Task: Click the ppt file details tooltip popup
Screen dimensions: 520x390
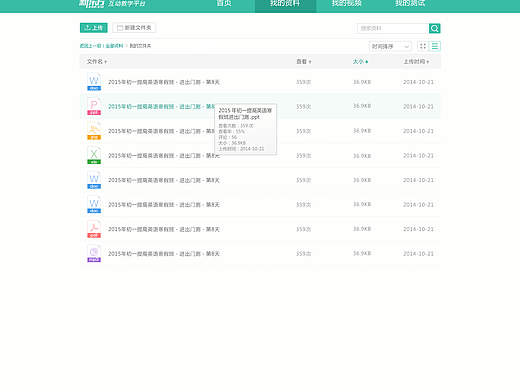Action: [x=246, y=129]
